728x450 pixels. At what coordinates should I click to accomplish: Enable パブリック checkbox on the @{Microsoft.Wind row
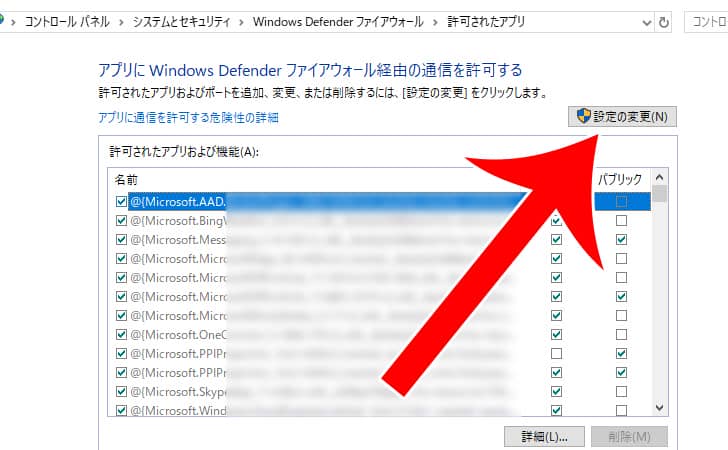tap(621, 411)
